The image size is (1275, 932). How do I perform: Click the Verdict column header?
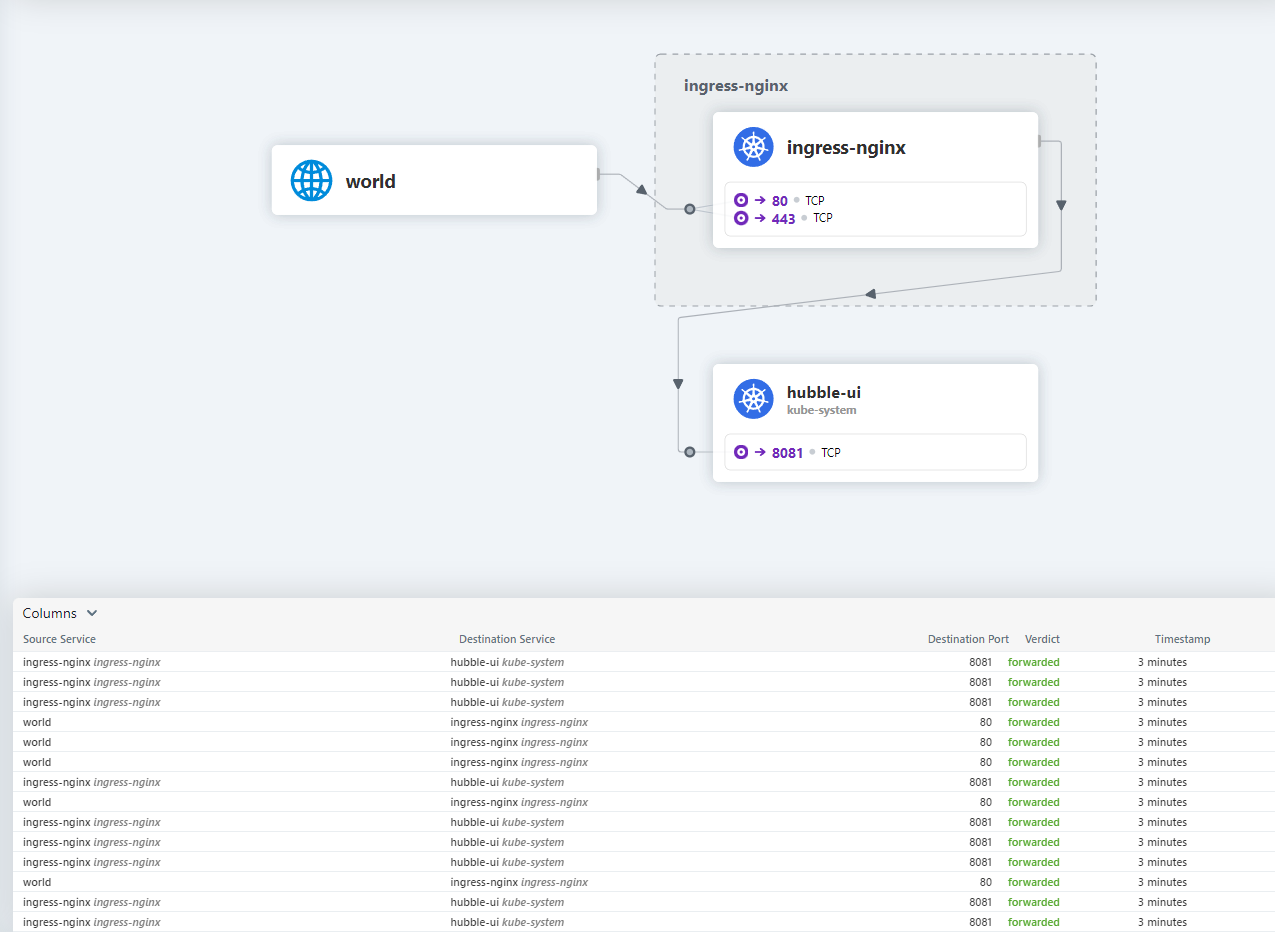click(x=1042, y=639)
